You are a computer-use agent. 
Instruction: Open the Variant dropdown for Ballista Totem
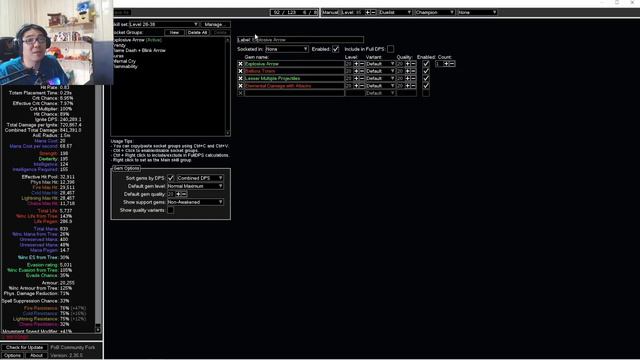(380, 71)
